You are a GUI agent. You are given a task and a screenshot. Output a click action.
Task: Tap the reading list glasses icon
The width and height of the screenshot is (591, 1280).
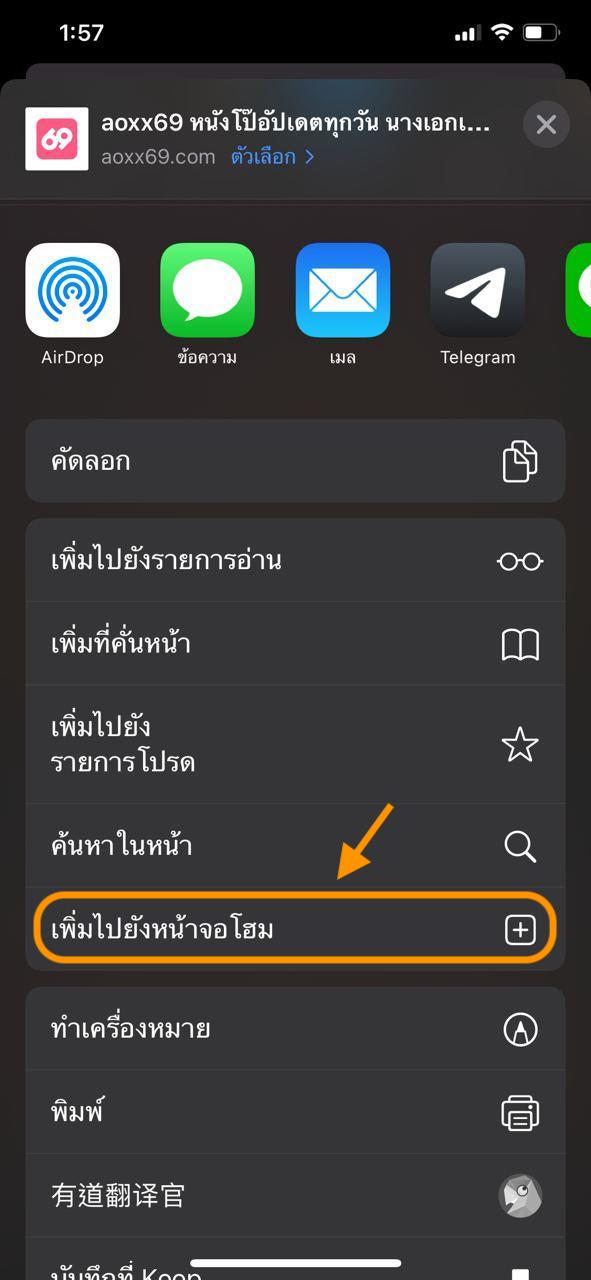tap(520, 560)
